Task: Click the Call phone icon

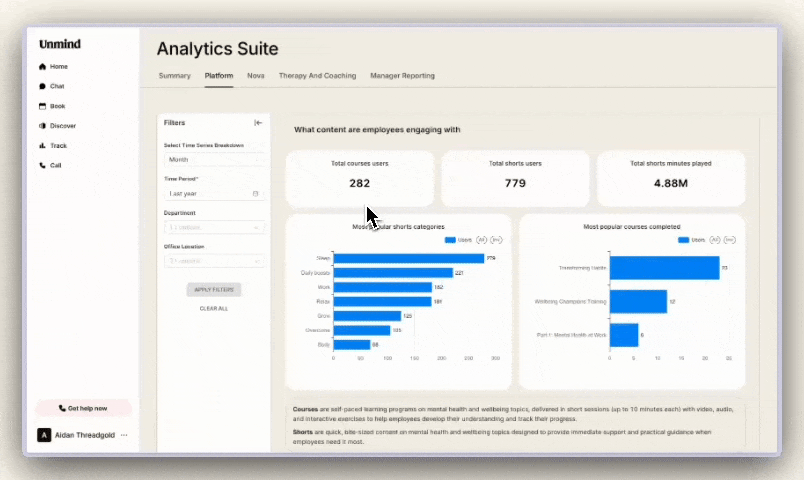Action: point(43,165)
